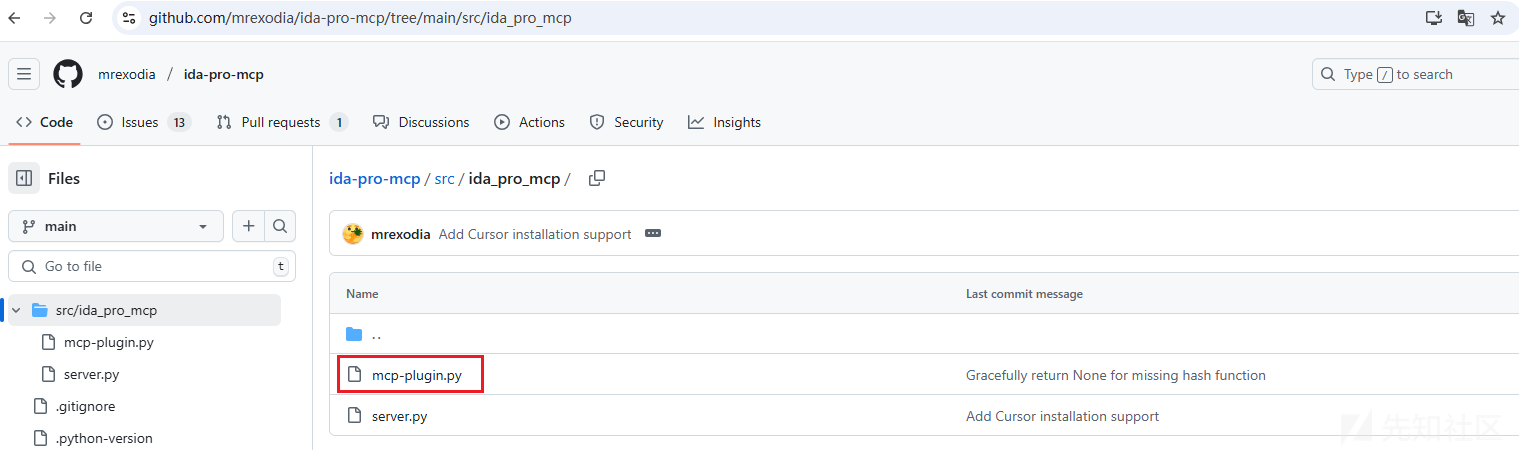Open the main branch selector dropdown
The width and height of the screenshot is (1519, 450).
(x=116, y=226)
